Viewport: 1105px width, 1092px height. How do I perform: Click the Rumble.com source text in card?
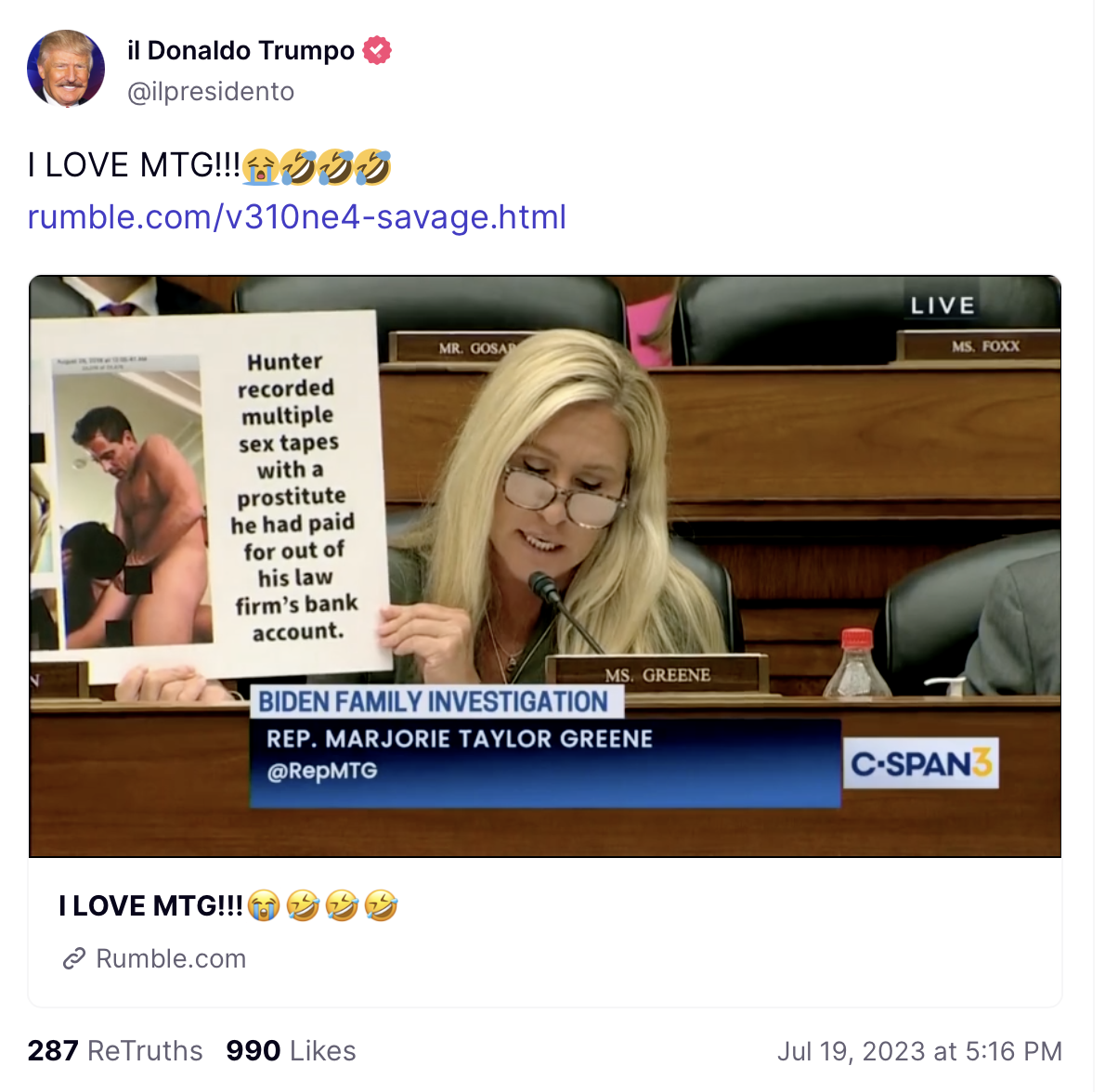coord(171,959)
